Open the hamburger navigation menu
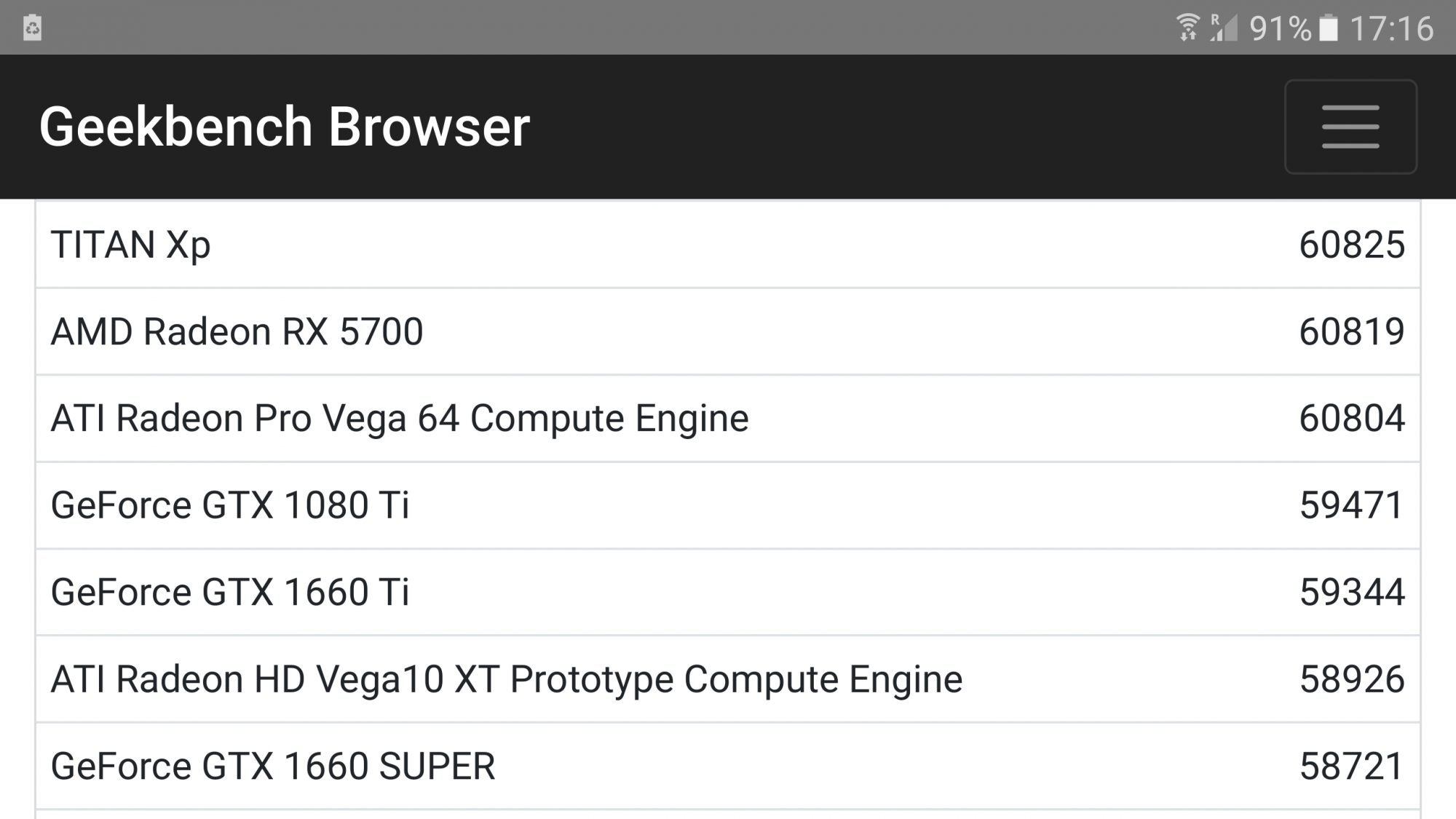 click(x=1350, y=127)
